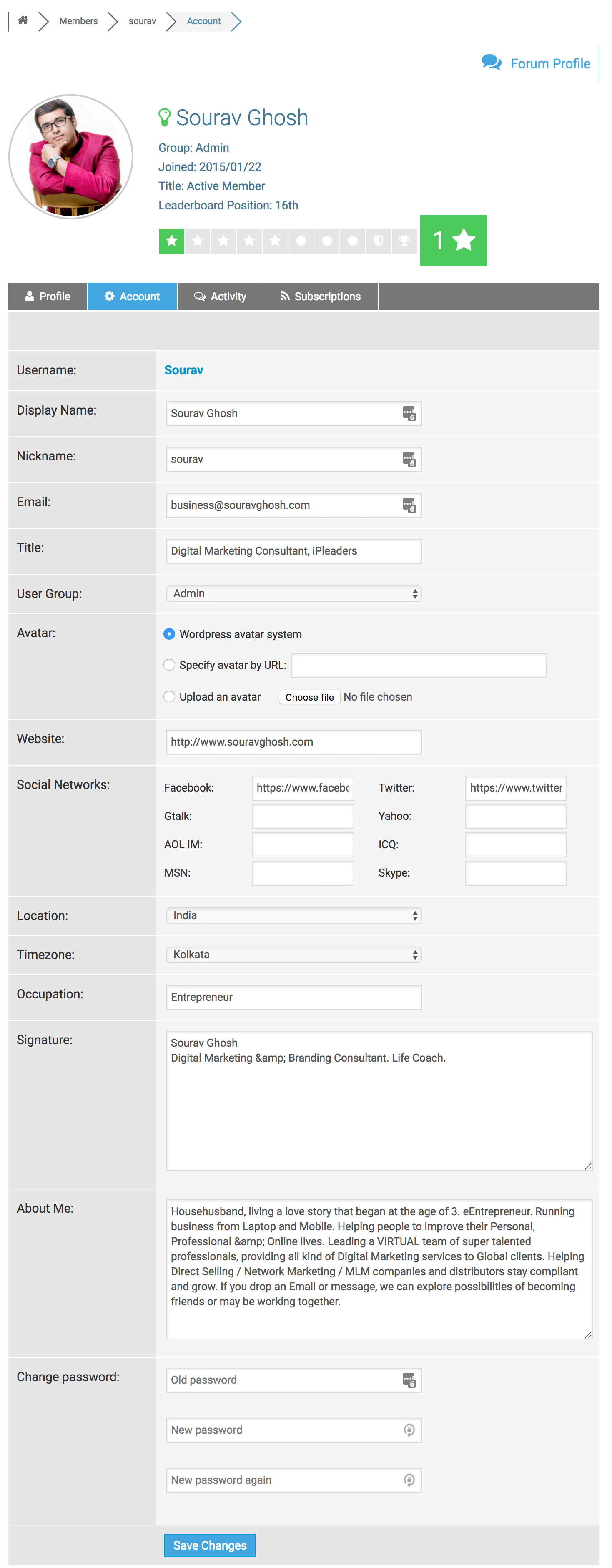Image resolution: width=612 pixels, height=1568 pixels.
Task: Click the home icon in breadcrumb
Action: (23, 21)
